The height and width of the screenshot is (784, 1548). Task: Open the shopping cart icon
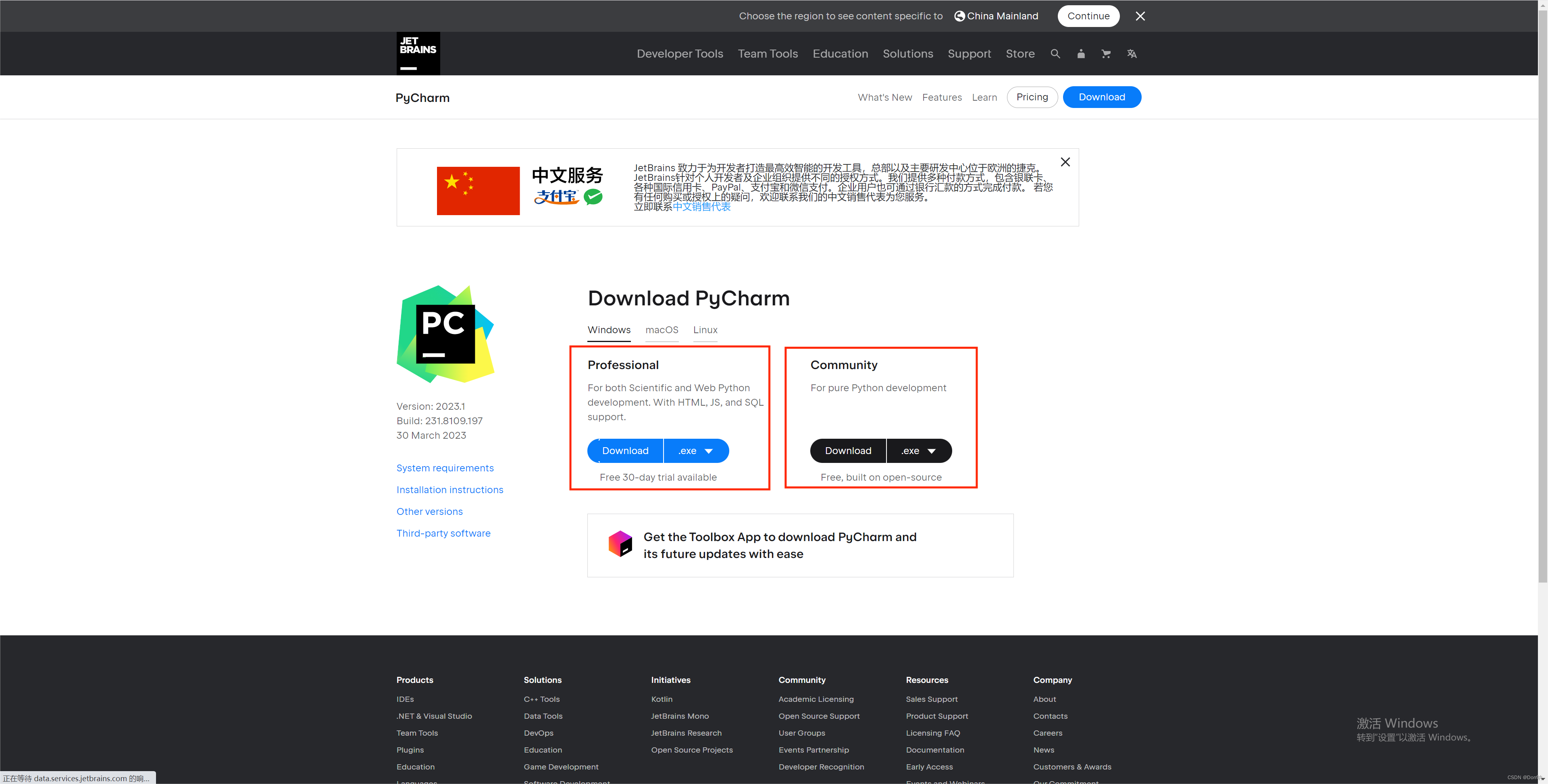point(1106,54)
